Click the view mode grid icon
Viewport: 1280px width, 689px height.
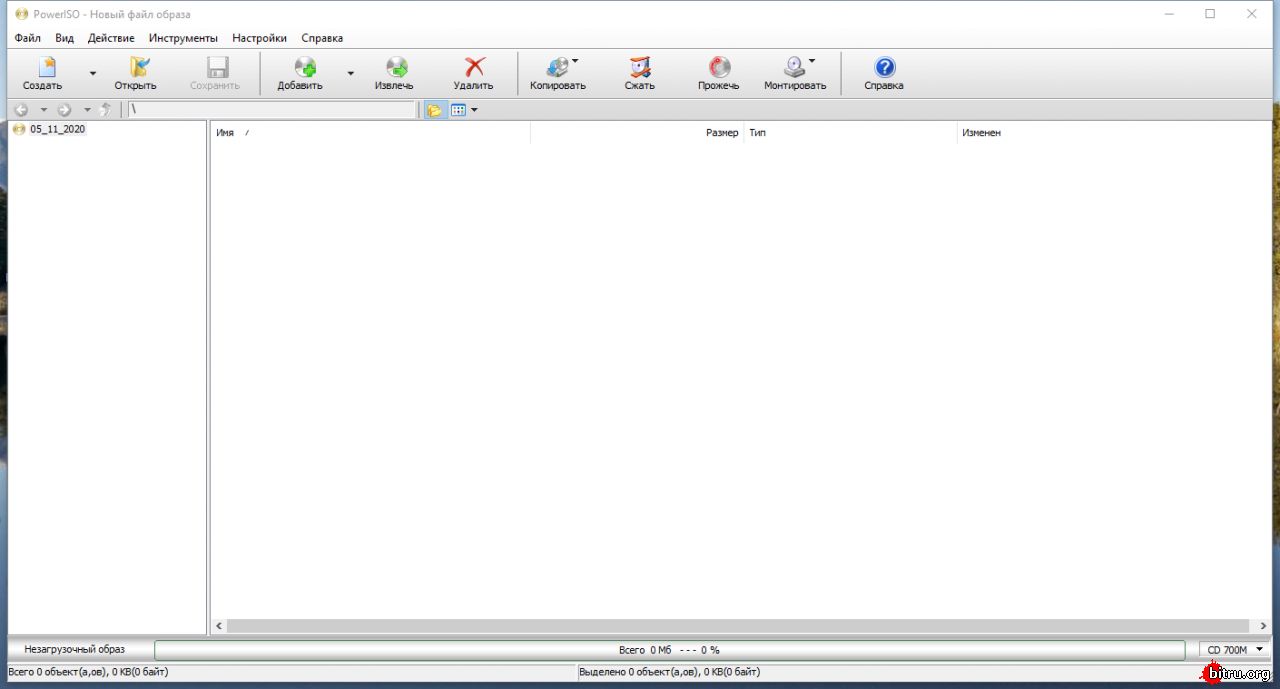[458, 110]
